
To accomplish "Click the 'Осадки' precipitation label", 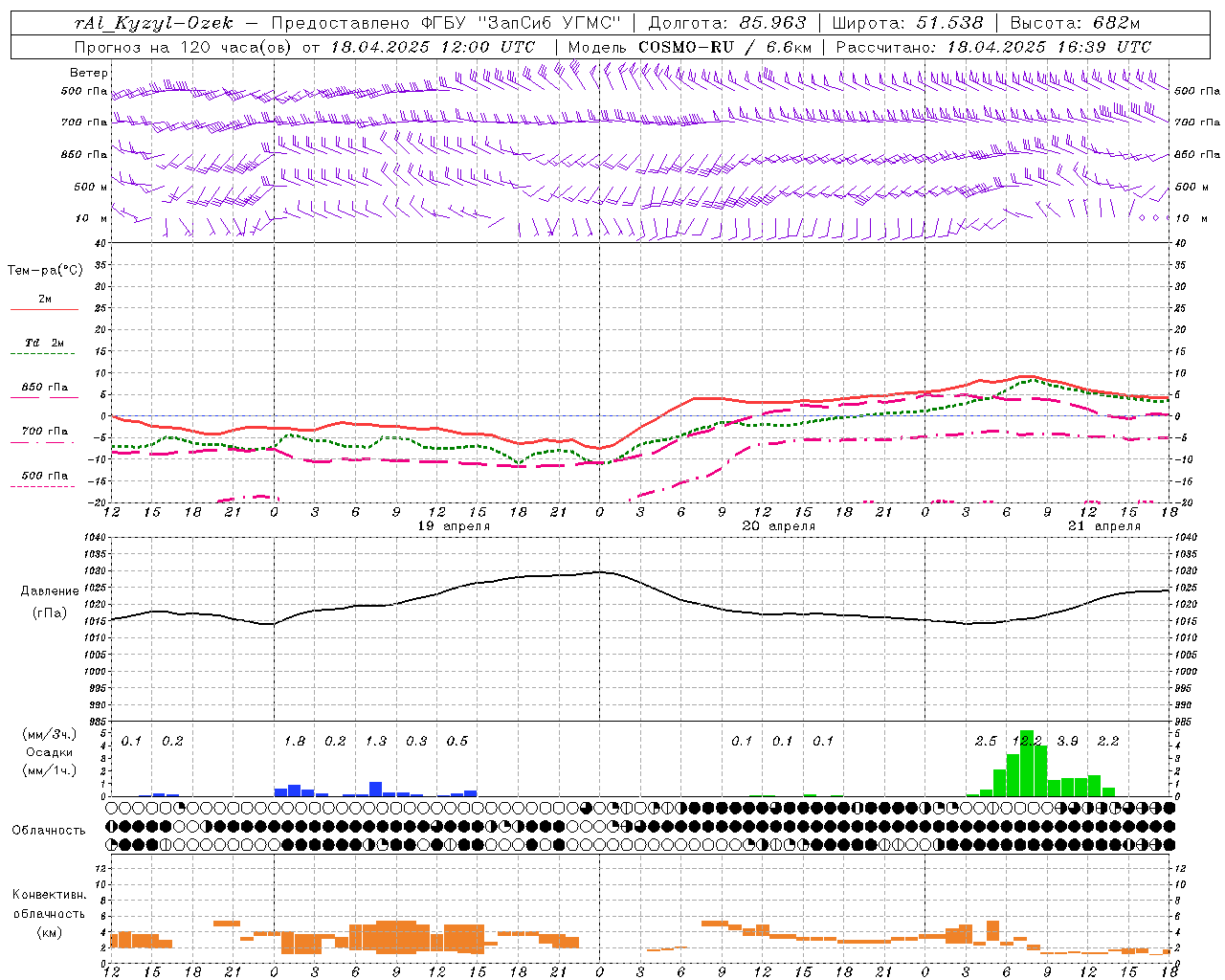I will coord(49,752).
